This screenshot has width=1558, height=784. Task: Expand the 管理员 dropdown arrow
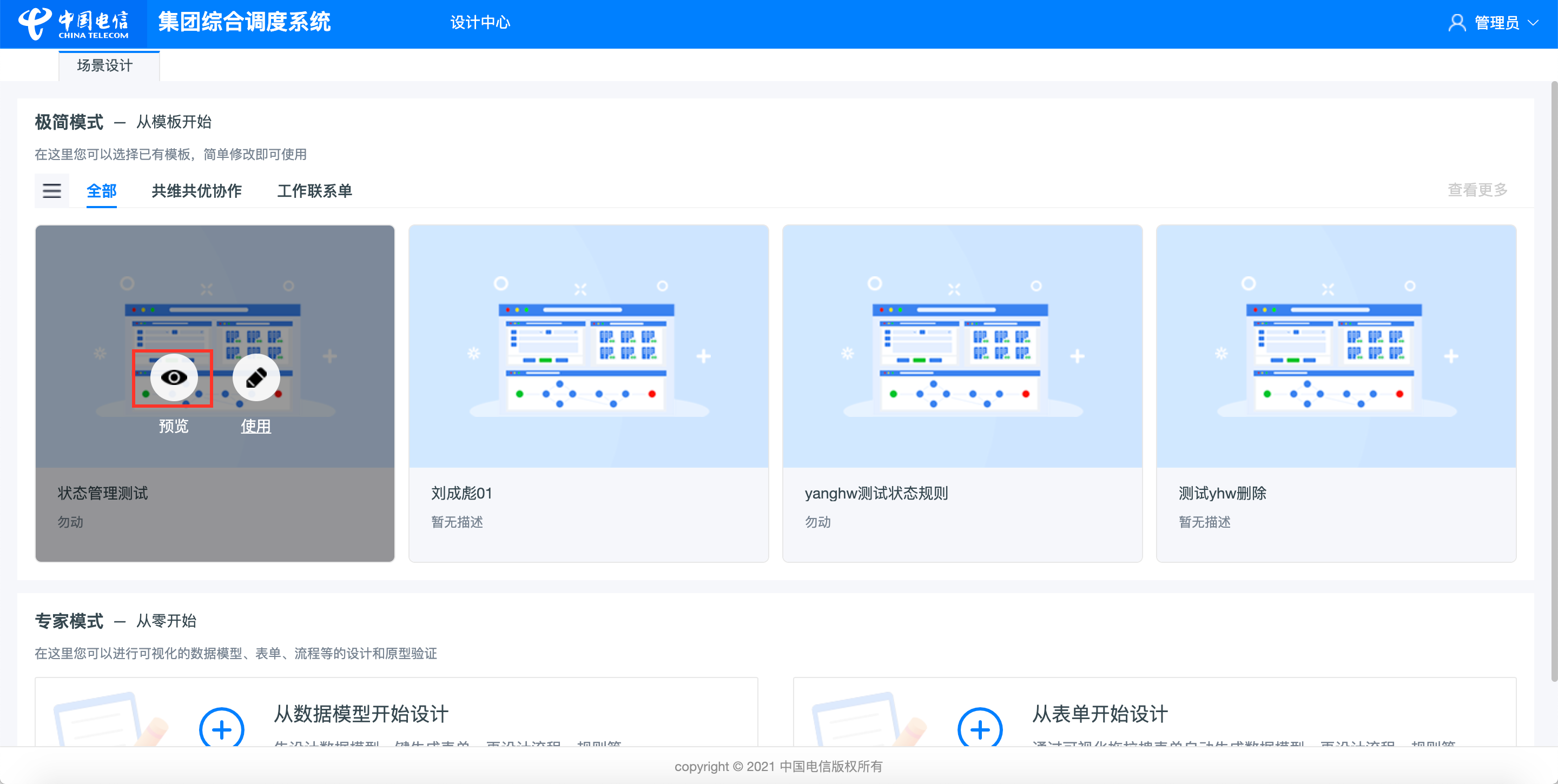pos(1533,23)
